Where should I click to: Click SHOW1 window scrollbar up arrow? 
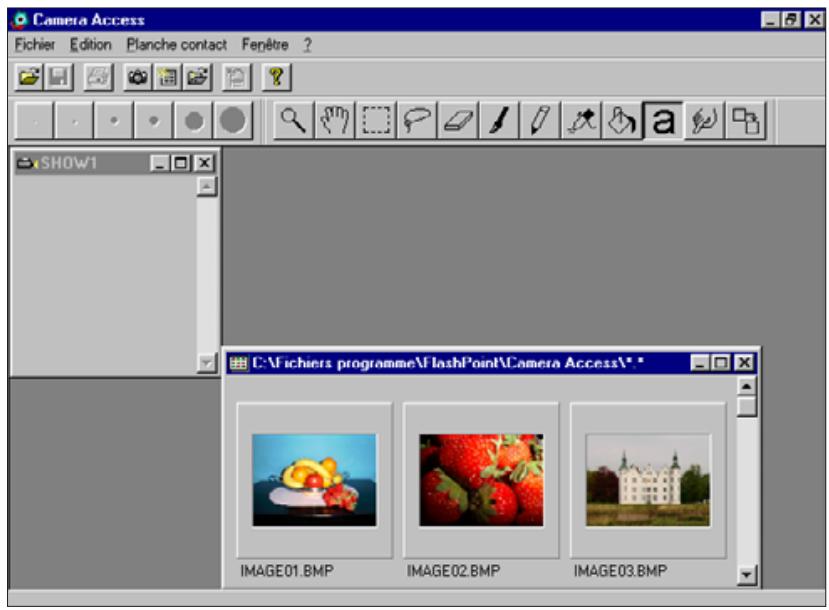[x=207, y=186]
